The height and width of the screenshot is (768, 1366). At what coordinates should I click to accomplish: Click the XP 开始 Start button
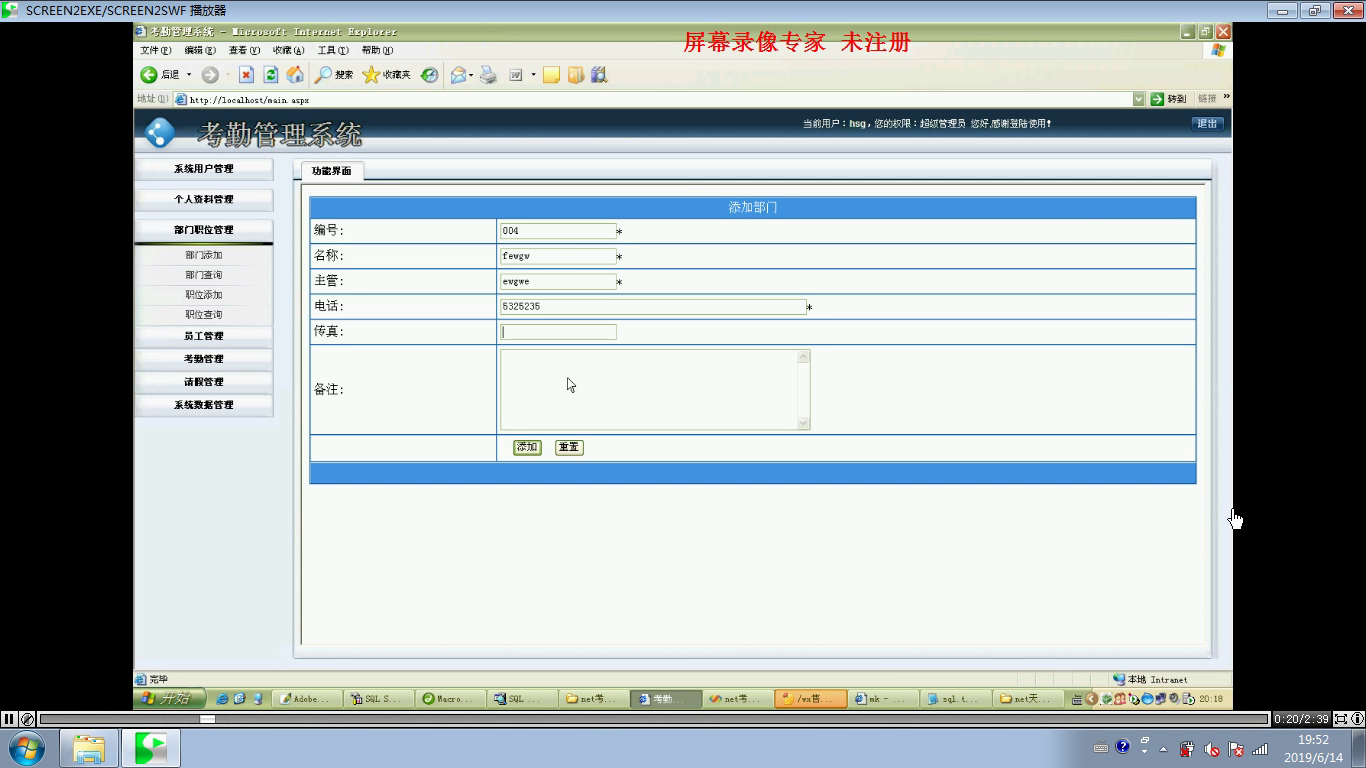pyautogui.click(x=170, y=699)
